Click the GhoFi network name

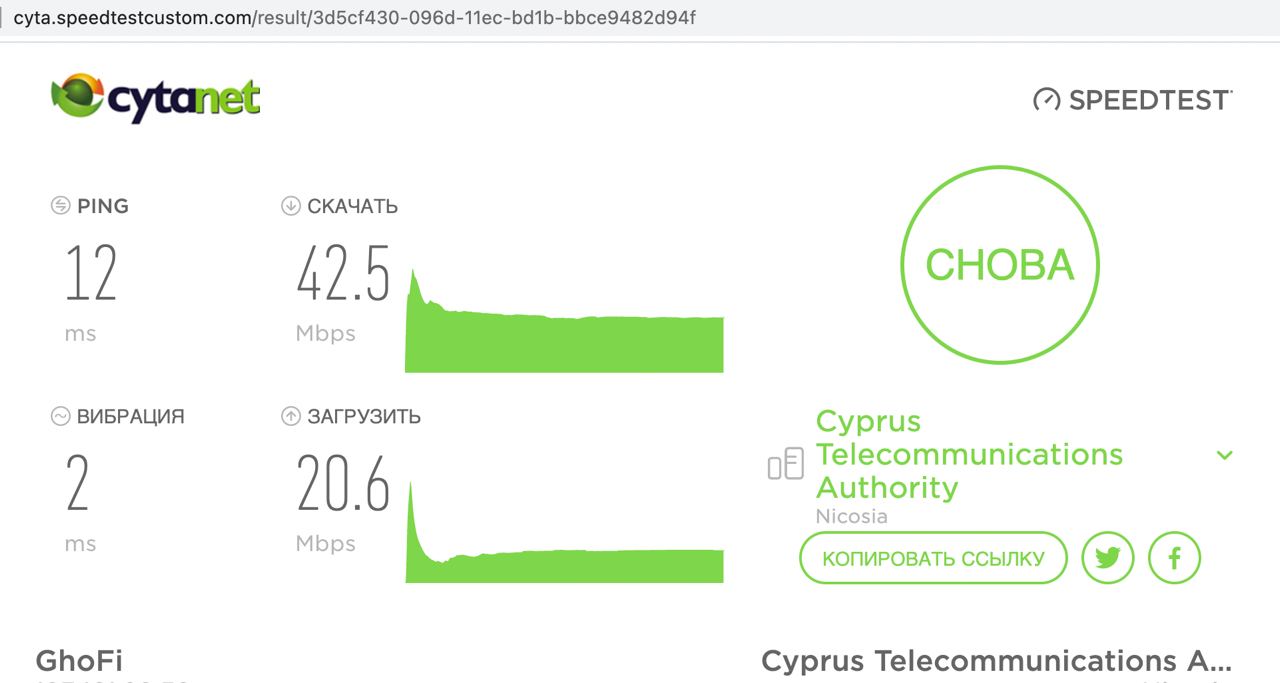(79, 660)
